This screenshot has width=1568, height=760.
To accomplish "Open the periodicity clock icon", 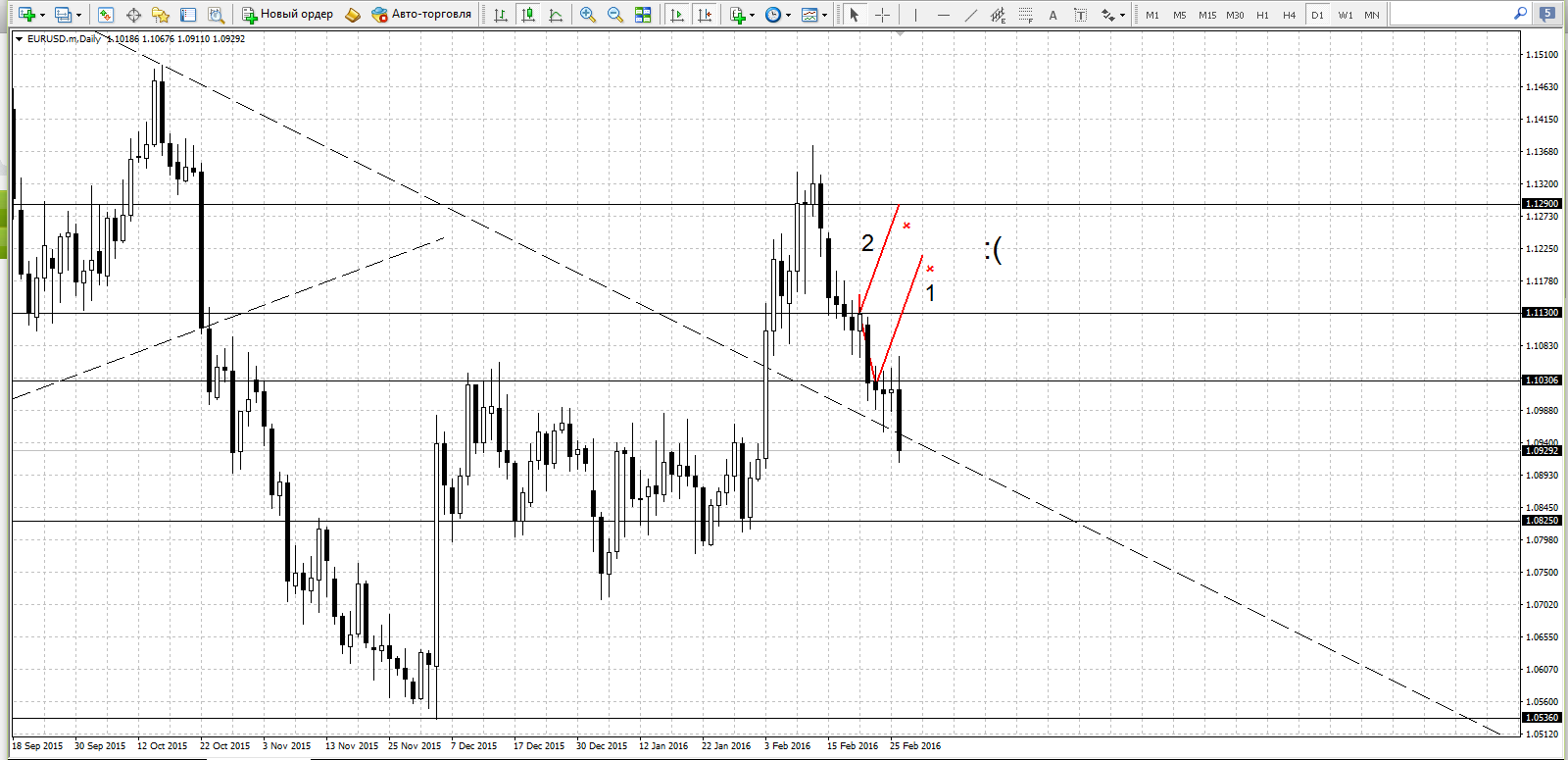I will click(x=773, y=15).
